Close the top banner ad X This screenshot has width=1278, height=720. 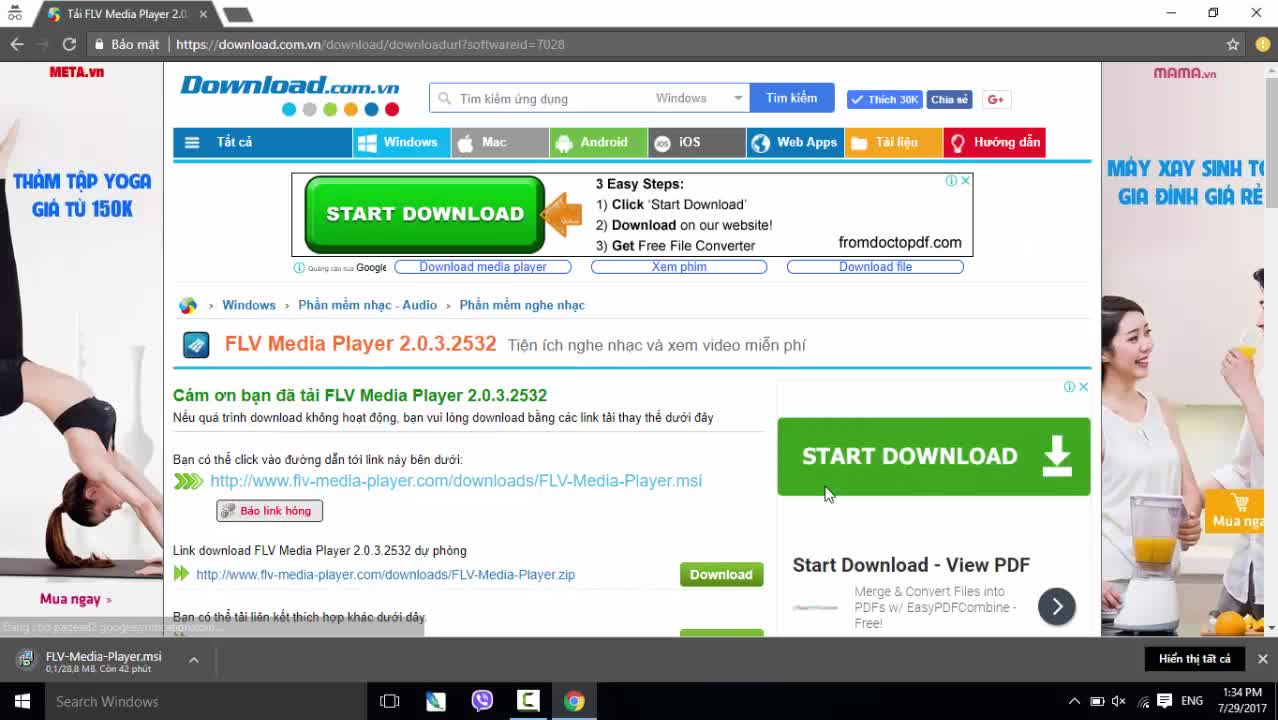[x=965, y=181]
